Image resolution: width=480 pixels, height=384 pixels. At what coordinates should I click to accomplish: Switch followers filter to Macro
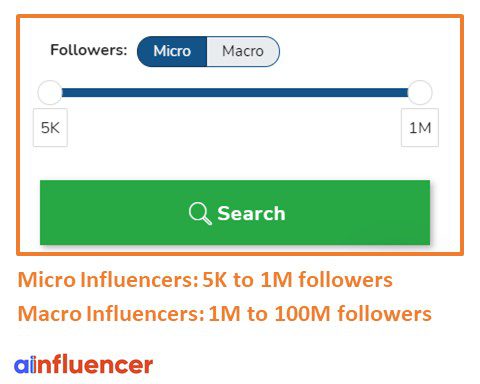point(243,51)
